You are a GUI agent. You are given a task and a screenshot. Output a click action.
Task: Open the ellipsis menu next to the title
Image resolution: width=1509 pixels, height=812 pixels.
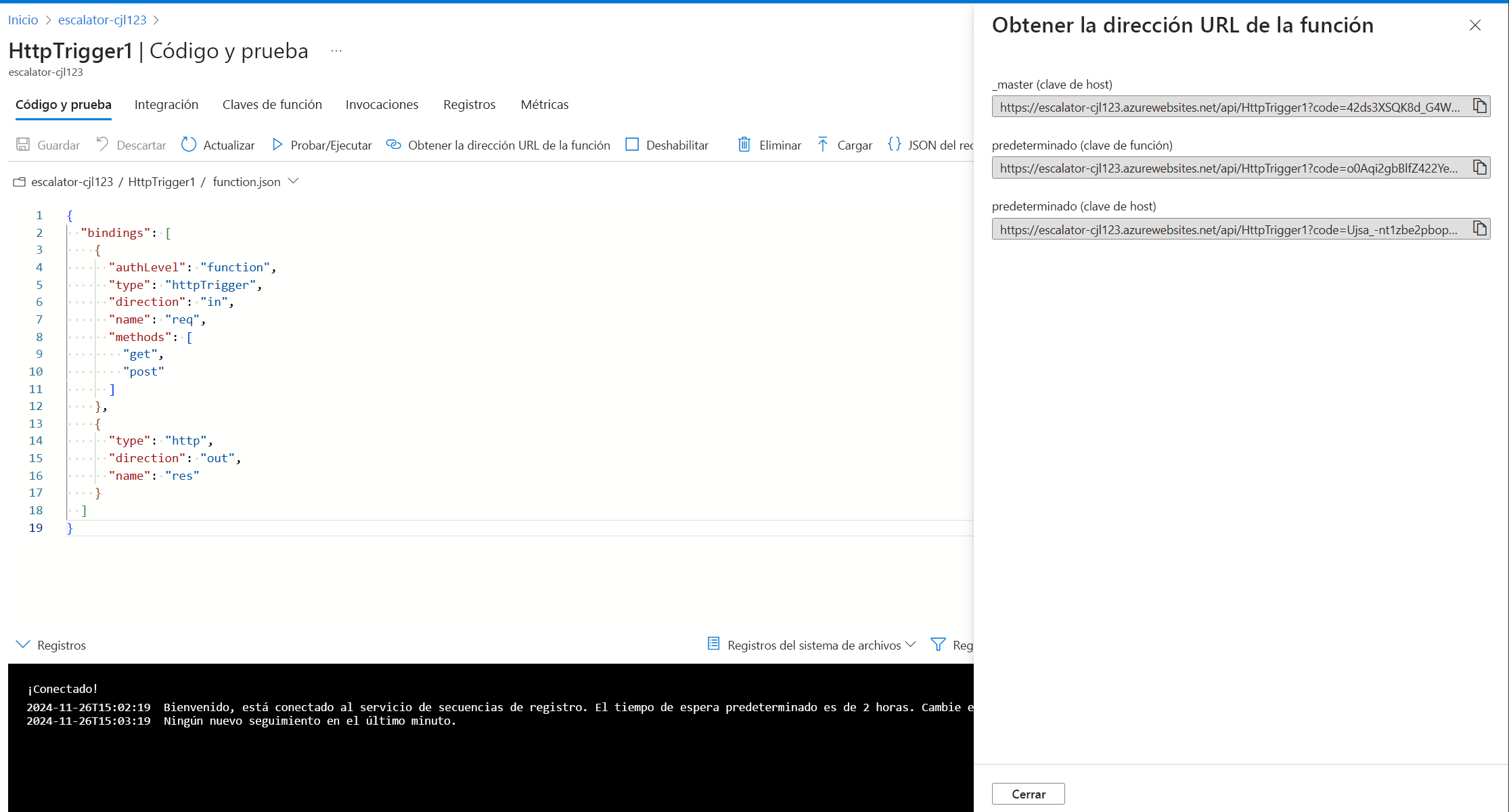(x=336, y=50)
